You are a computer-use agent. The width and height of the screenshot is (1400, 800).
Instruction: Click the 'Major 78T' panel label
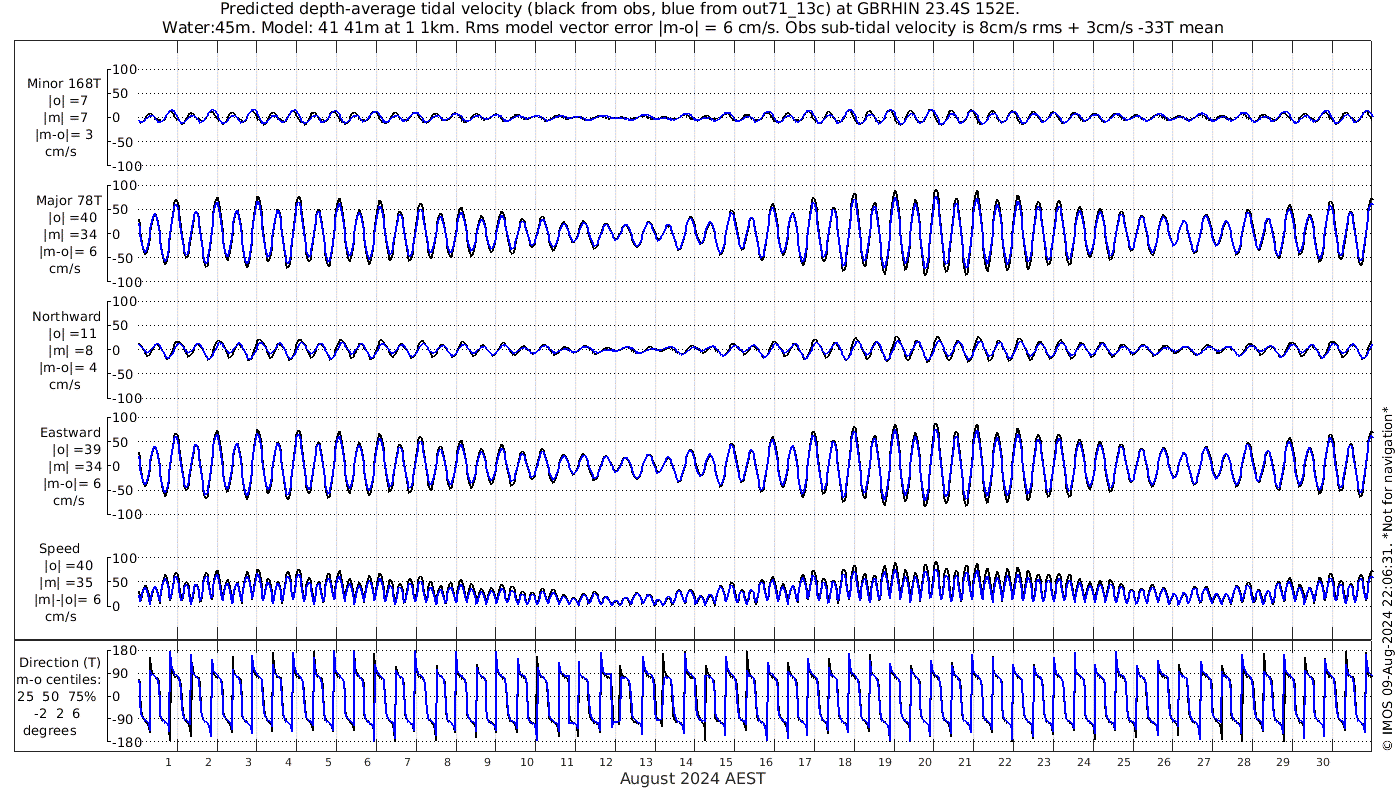click(x=68, y=200)
